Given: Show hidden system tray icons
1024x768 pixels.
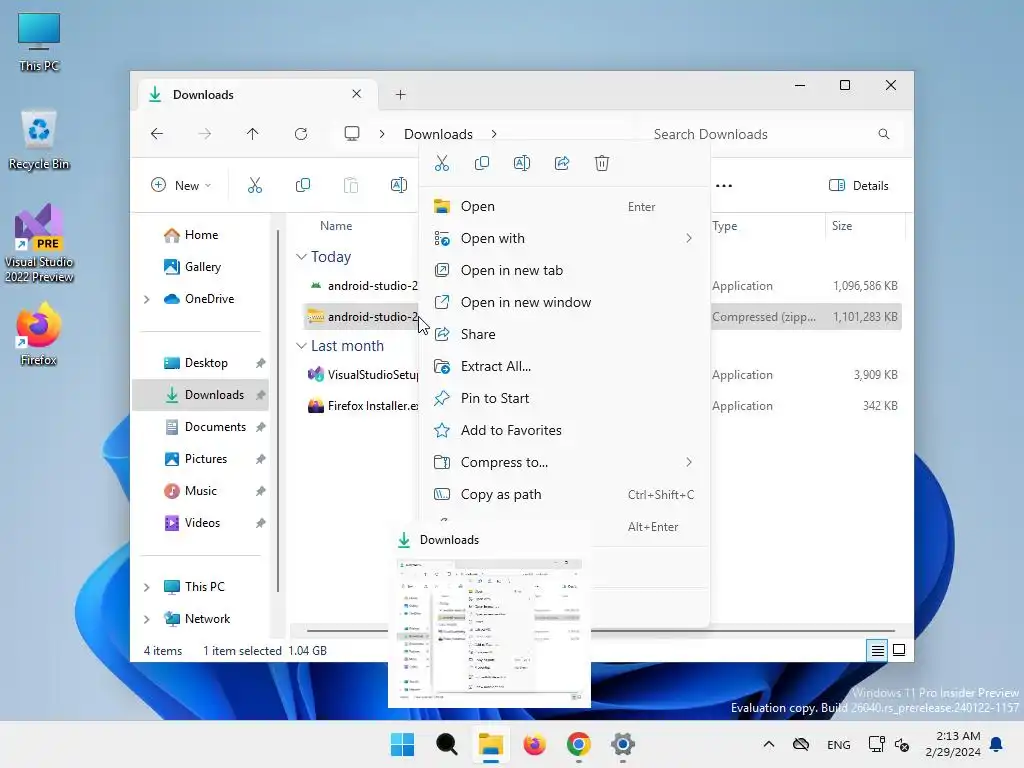Looking at the screenshot, I should (x=769, y=744).
